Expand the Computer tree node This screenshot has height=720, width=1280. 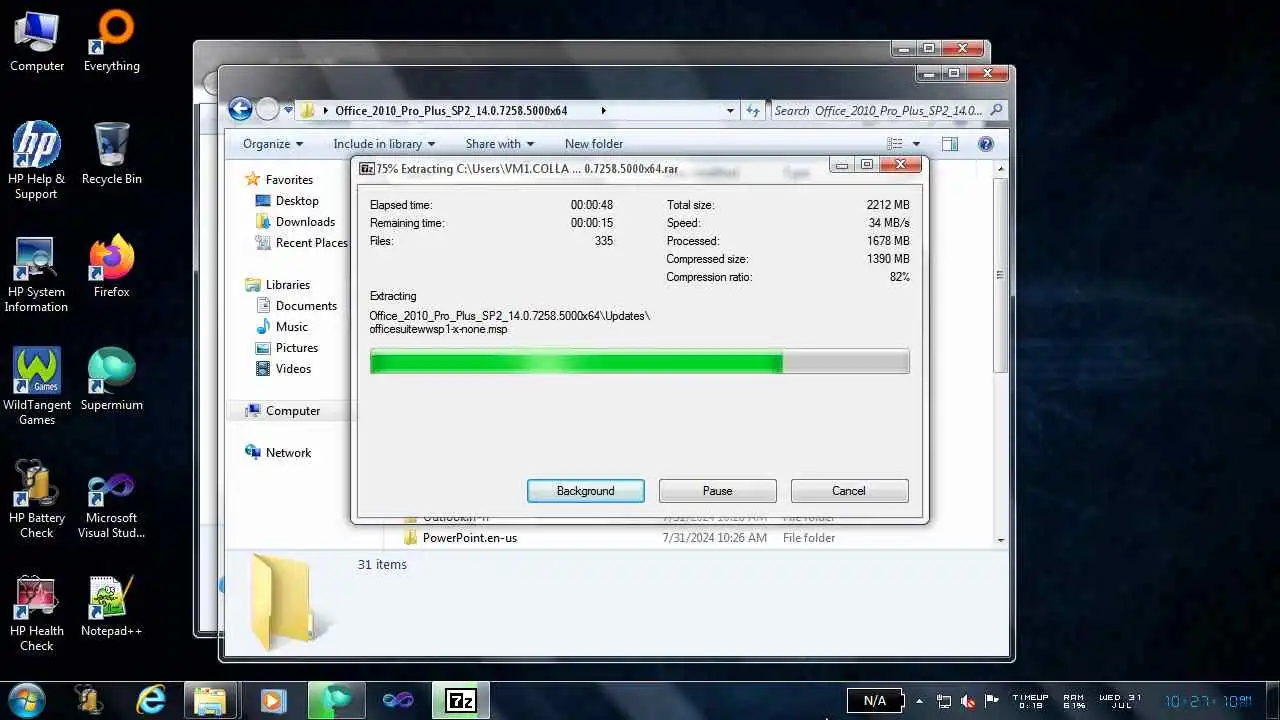(282, 411)
